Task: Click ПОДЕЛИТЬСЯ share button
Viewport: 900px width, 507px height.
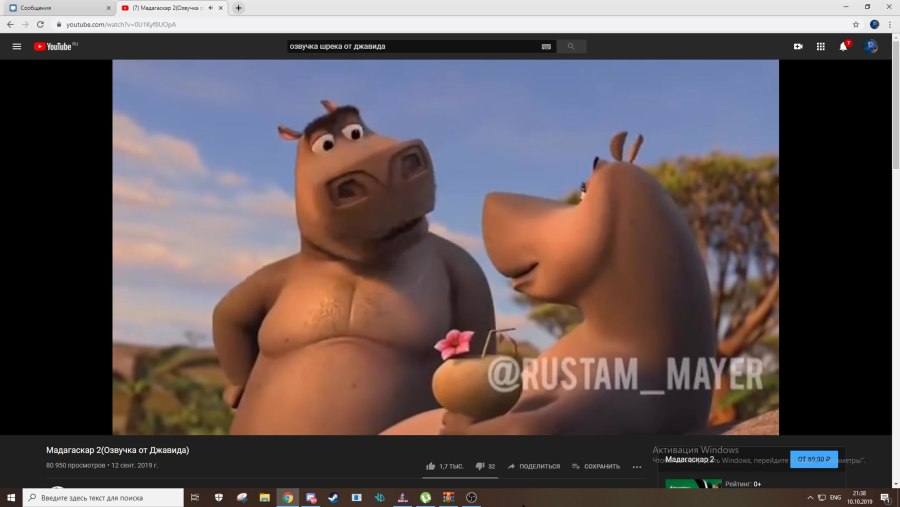Action: pos(534,466)
